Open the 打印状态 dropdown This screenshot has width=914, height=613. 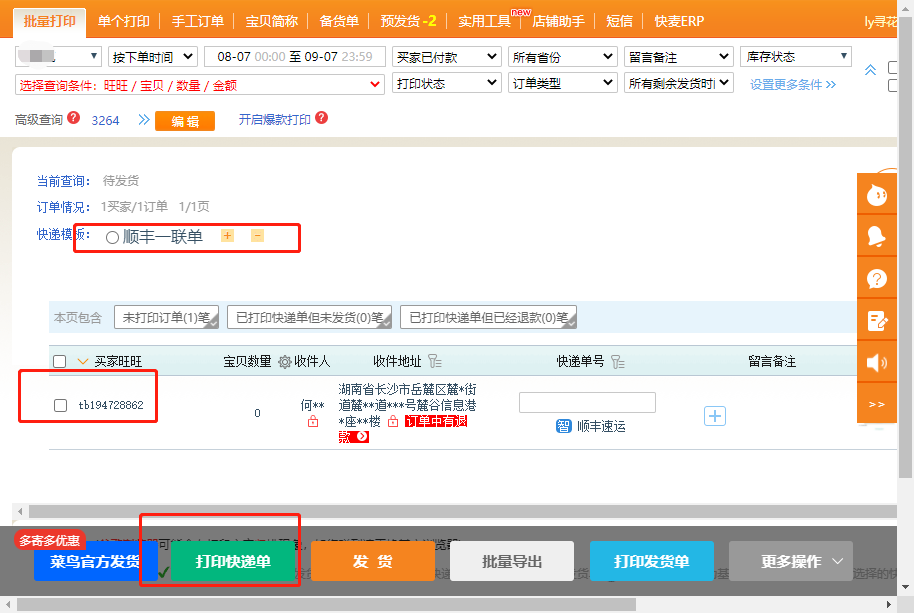(447, 83)
